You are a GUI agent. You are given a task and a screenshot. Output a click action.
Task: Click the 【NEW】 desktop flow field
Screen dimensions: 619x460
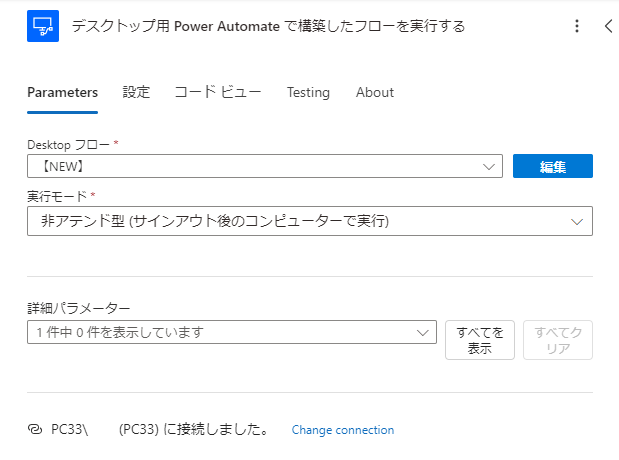click(x=250, y=167)
